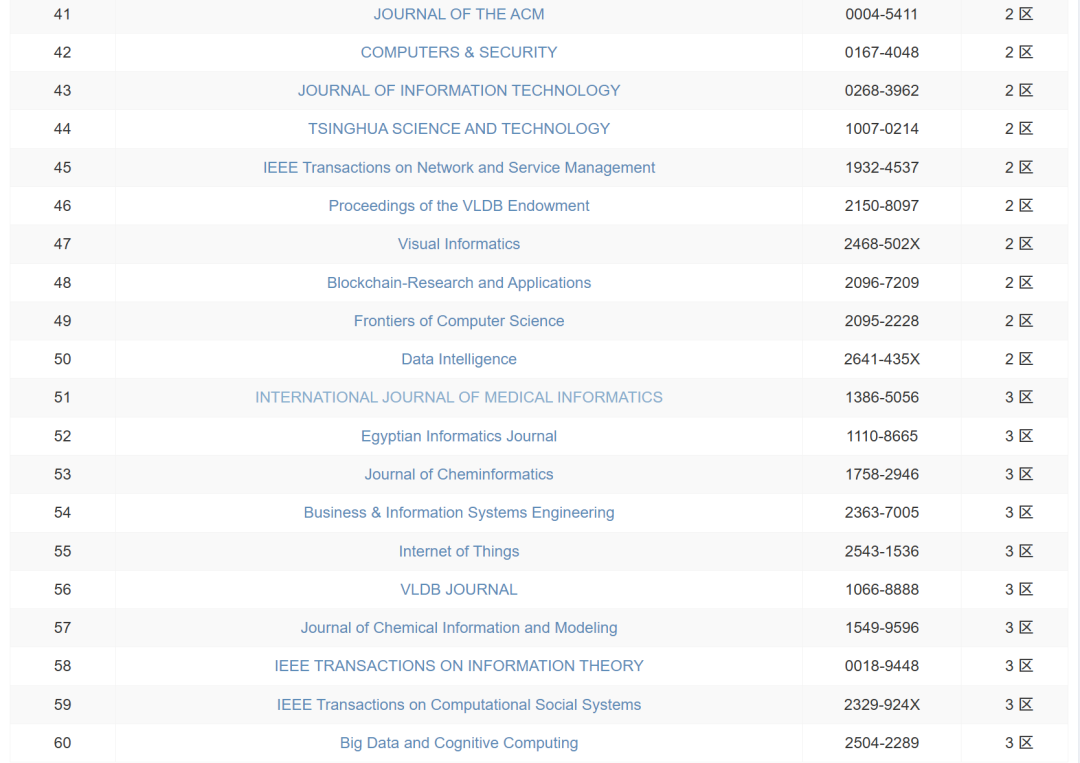This screenshot has width=1080, height=763.
Task: Click row number 56 cell
Action: point(63,589)
